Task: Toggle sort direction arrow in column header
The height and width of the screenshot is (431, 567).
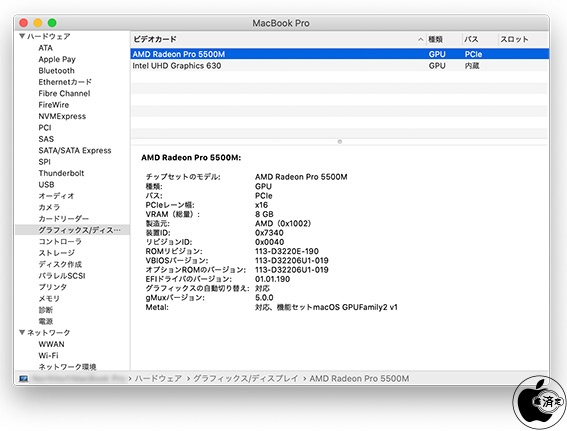Action: [421, 39]
